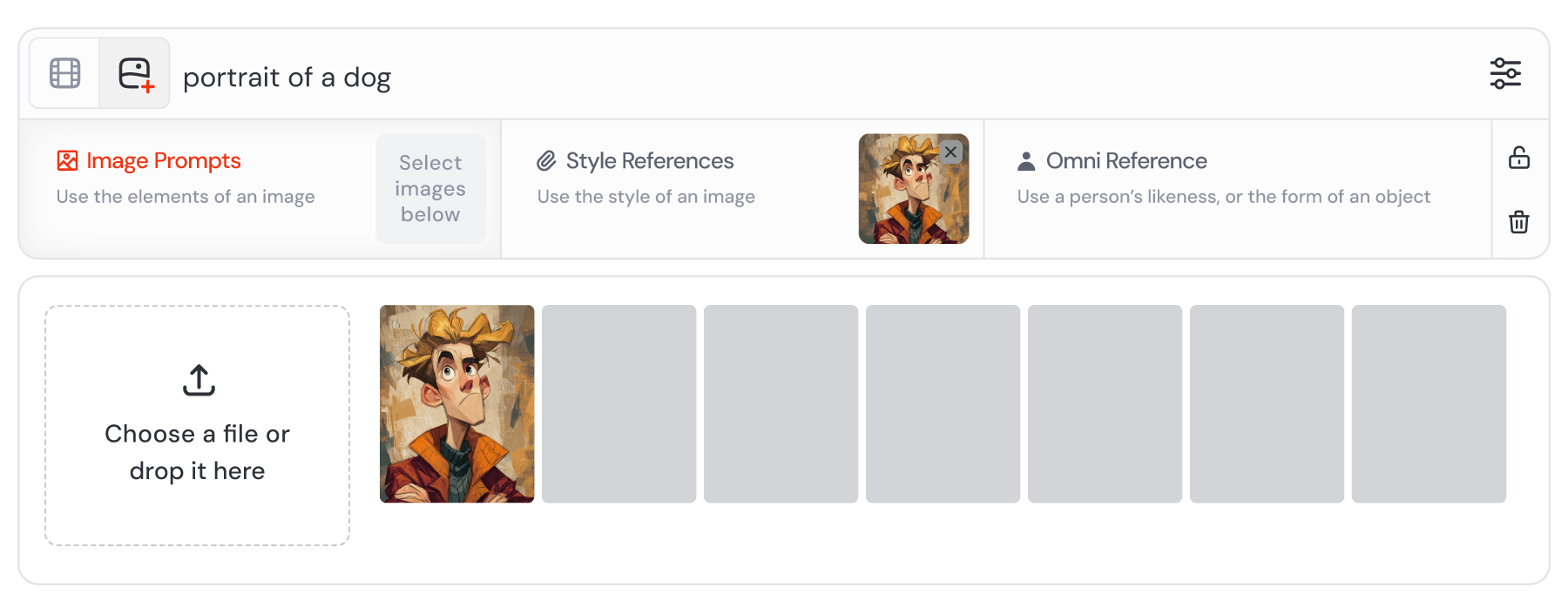1568x615 pixels.
Task: Select the Style References section
Action: tap(649, 161)
